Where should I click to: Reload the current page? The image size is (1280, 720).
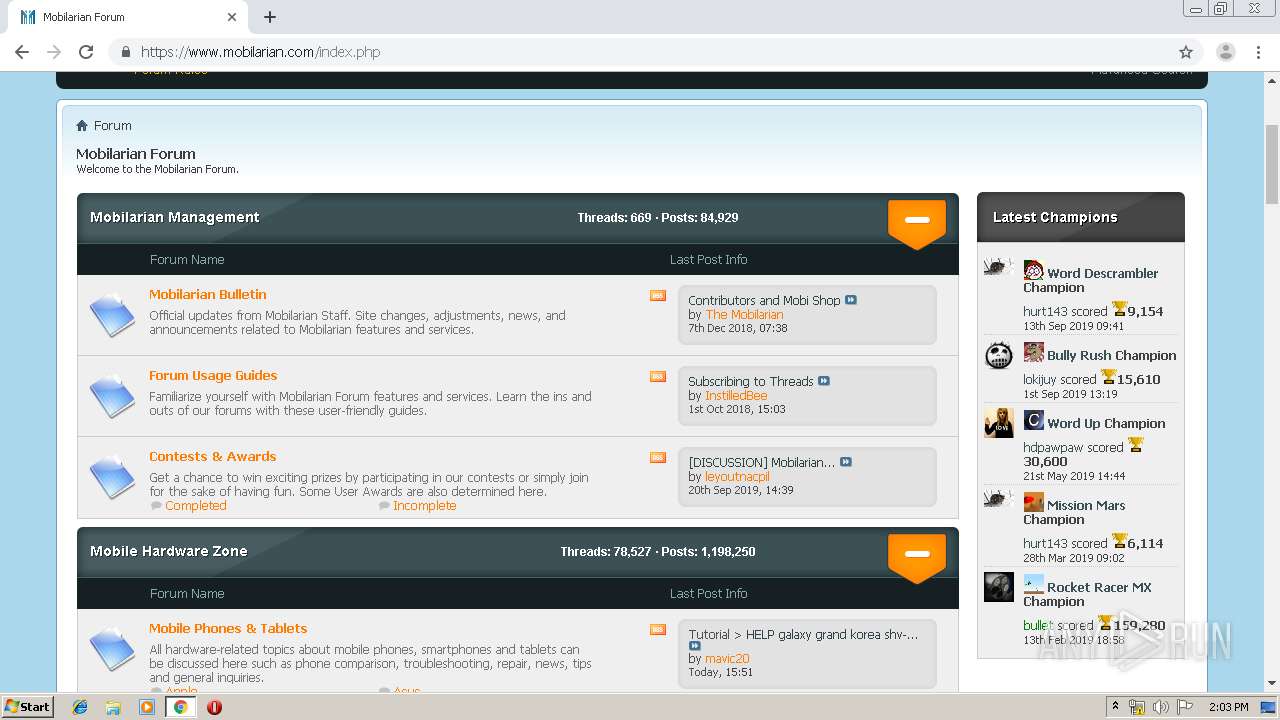coord(86,52)
